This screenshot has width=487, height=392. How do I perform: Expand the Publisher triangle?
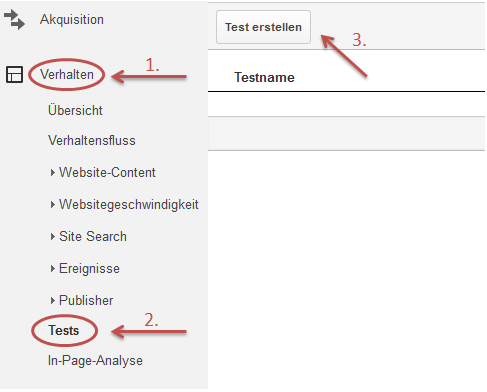(53, 301)
